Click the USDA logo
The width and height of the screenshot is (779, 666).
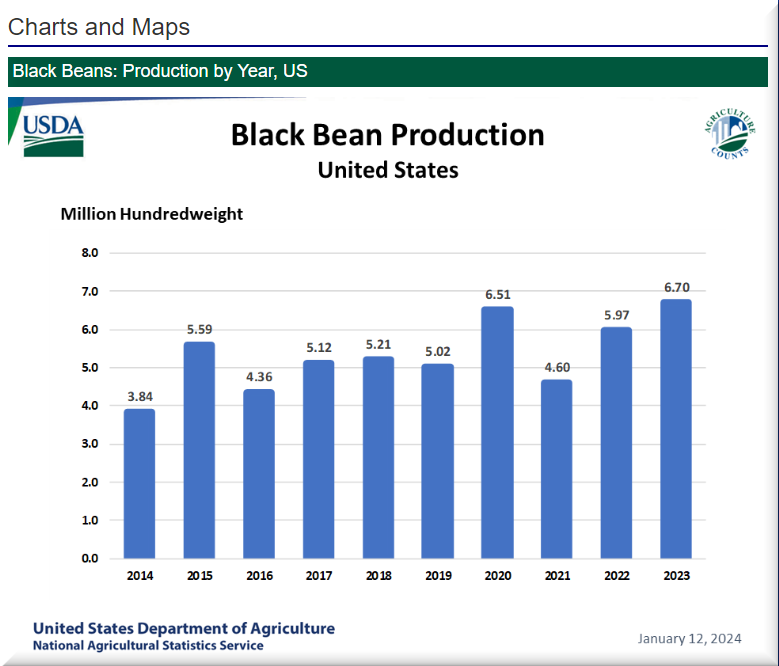(53, 135)
